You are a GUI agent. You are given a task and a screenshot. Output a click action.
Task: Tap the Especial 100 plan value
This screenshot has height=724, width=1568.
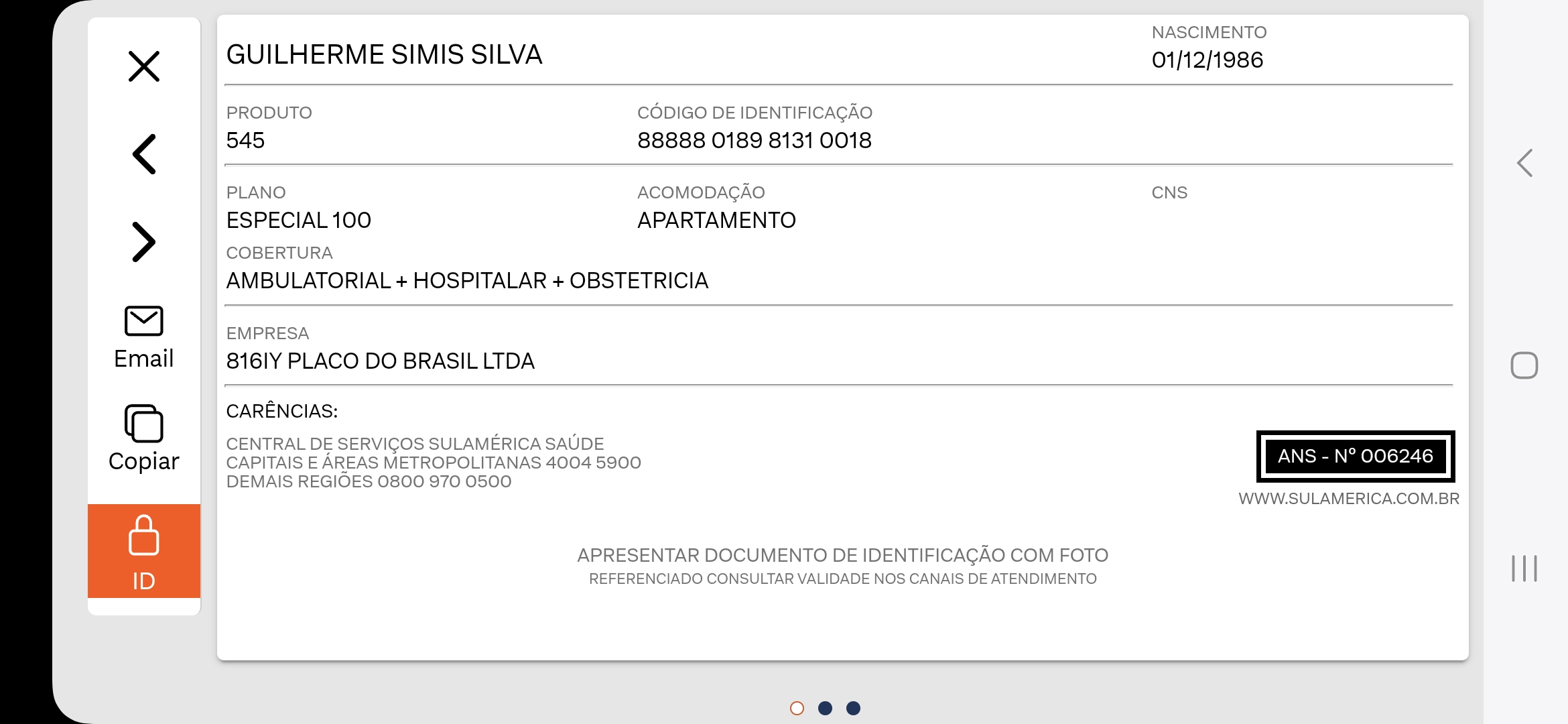pyautogui.click(x=299, y=221)
